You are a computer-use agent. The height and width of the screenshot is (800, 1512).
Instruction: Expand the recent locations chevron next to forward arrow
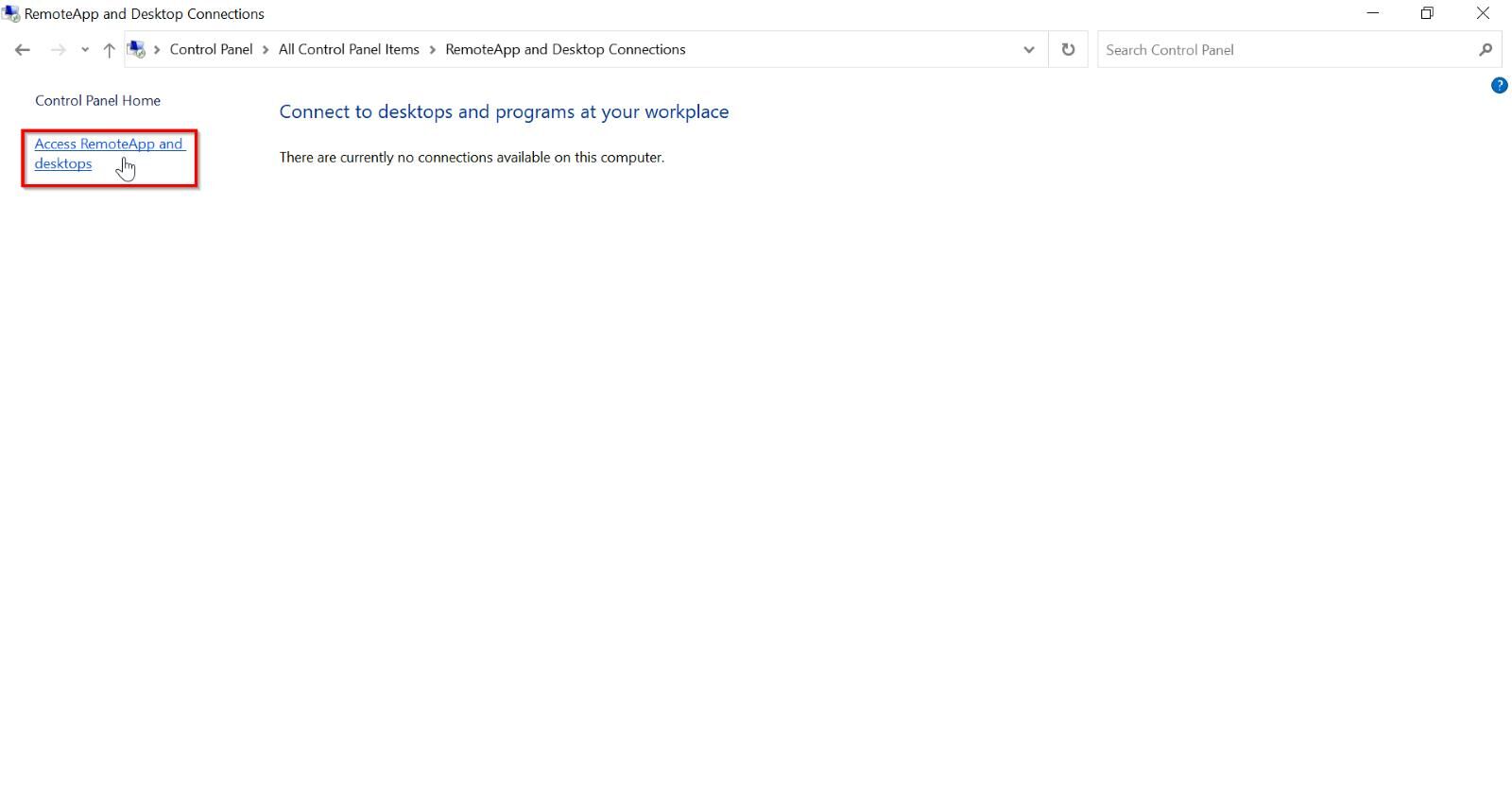(x=83, y=49)
